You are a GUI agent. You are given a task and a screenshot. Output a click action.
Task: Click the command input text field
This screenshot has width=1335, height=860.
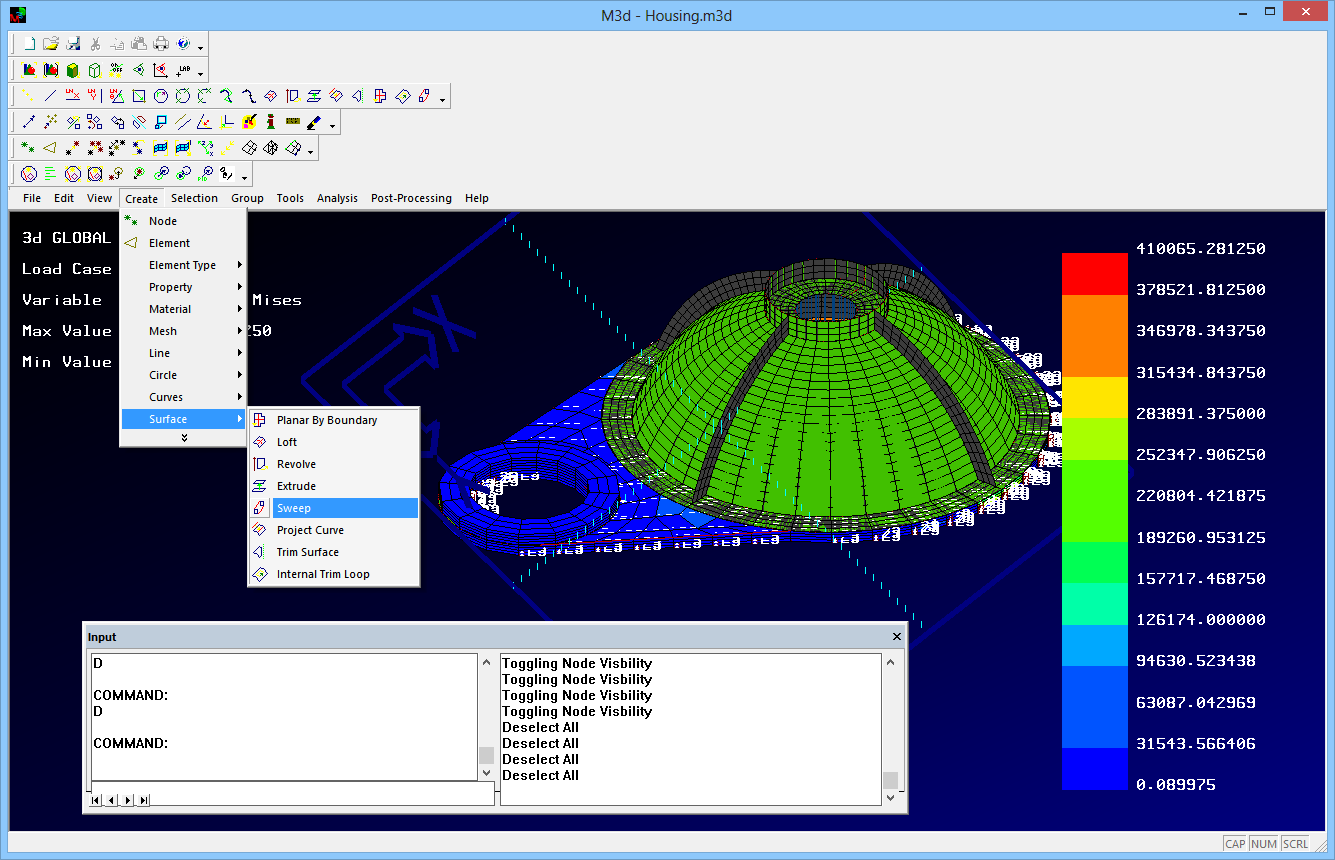(322, 794)
